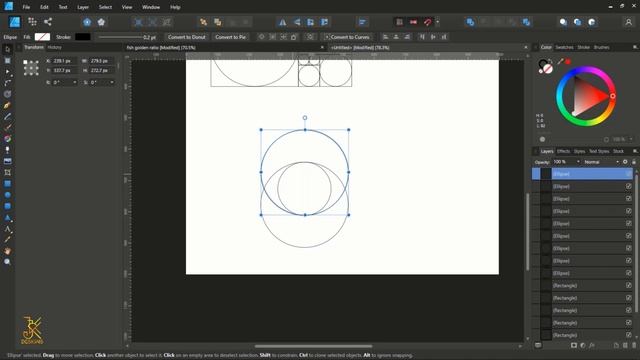The width and height of the screenshot is (640, 360).
Task: Open the Color panel opacity percentage dropdown
Action: tap(631, 139)
